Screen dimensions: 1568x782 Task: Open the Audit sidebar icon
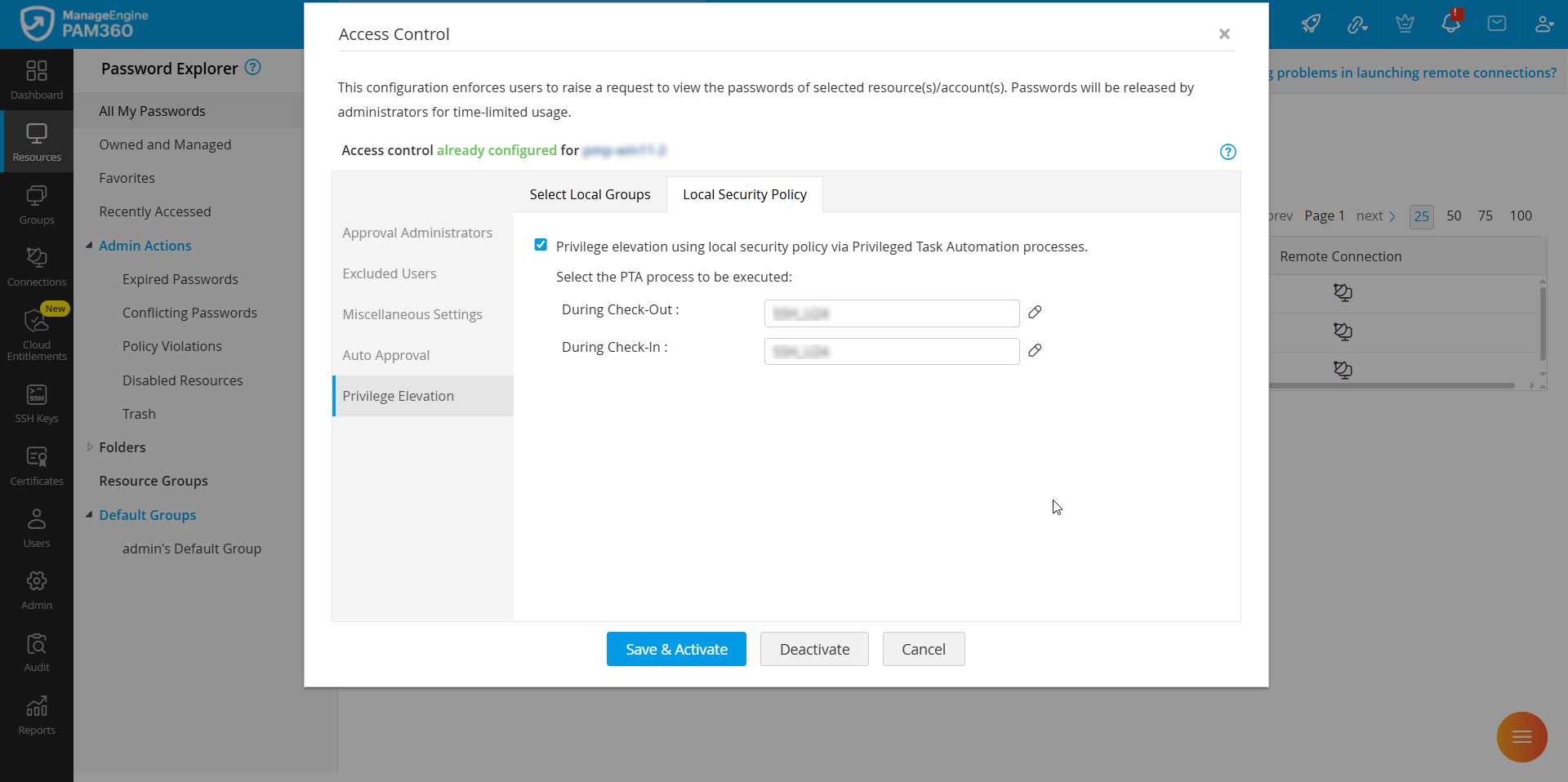coord(37,652)
